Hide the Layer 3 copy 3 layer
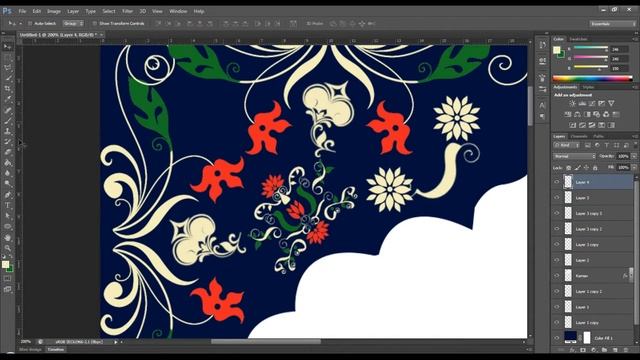640x360 pixels. click(x=557, y=213)
